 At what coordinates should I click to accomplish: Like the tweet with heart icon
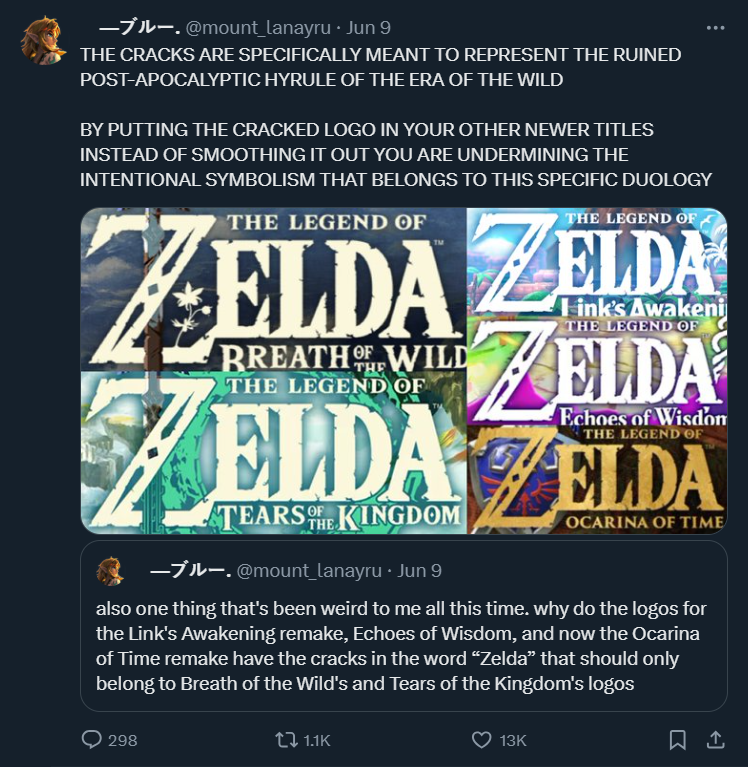tap(481, 740)
